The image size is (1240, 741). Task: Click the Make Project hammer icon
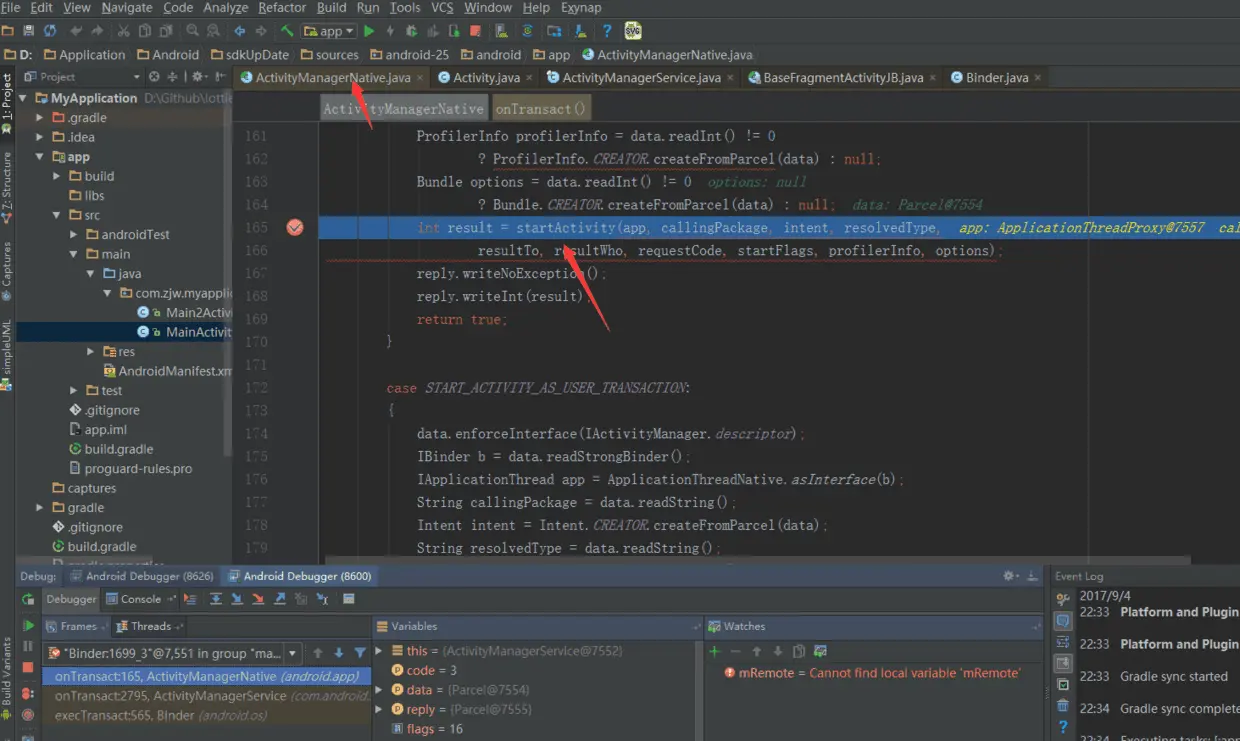pos(287,31)
